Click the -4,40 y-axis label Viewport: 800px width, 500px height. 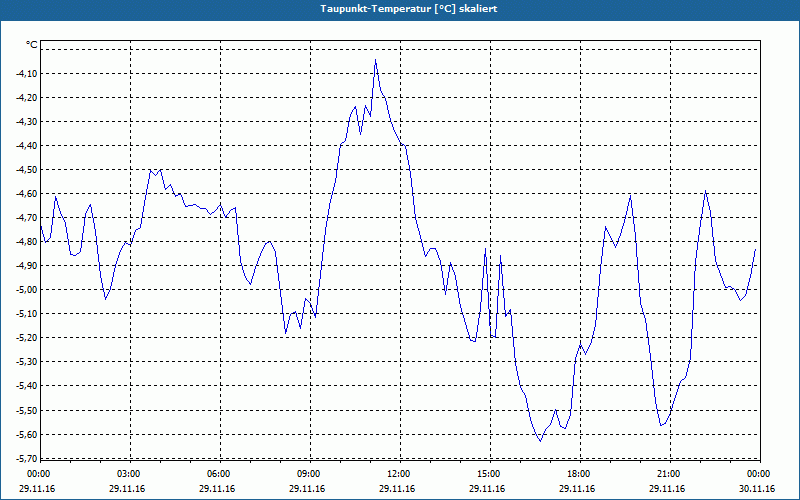tap(27, 145)
